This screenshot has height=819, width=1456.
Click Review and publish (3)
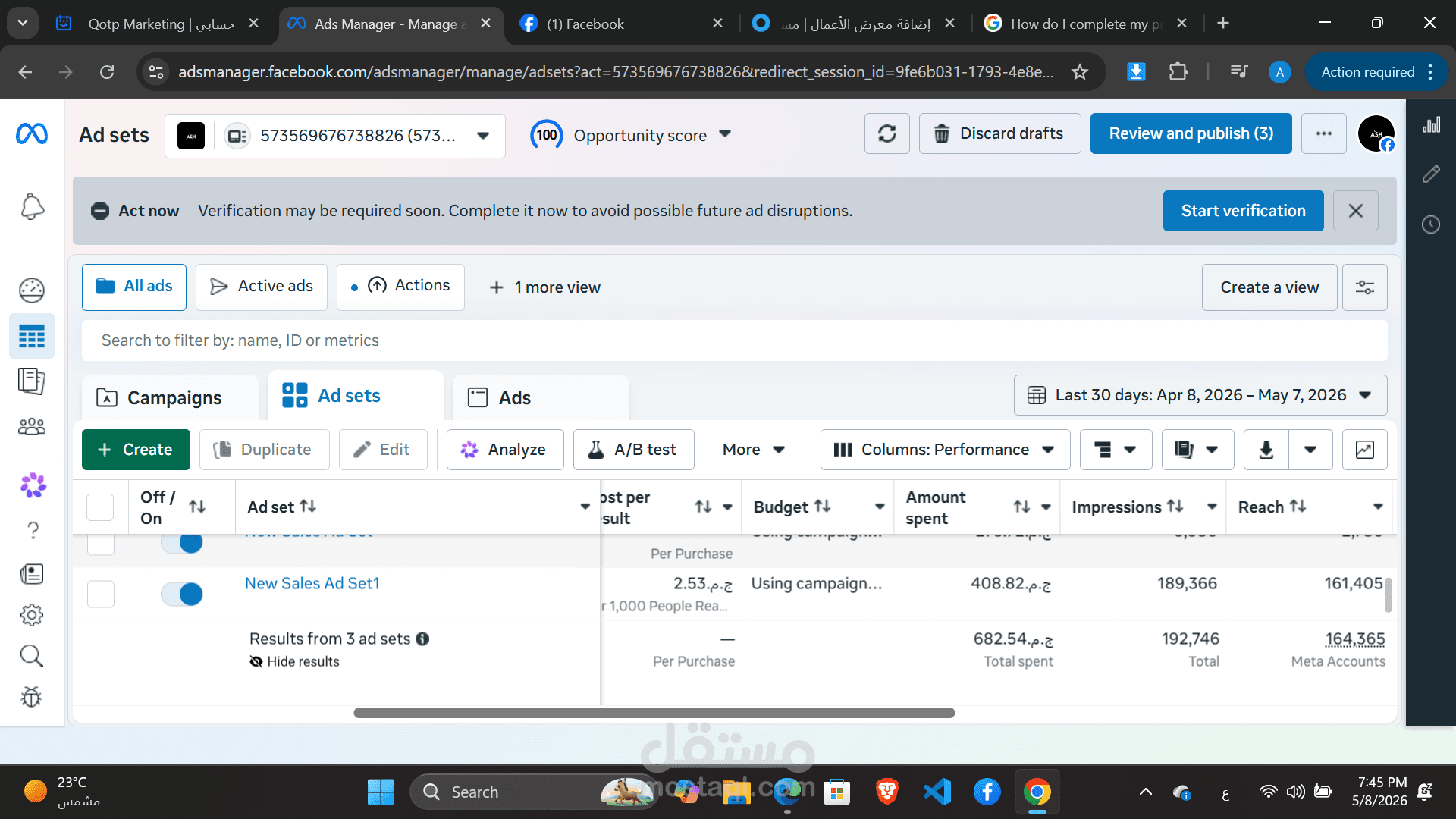coord(1191,134)
